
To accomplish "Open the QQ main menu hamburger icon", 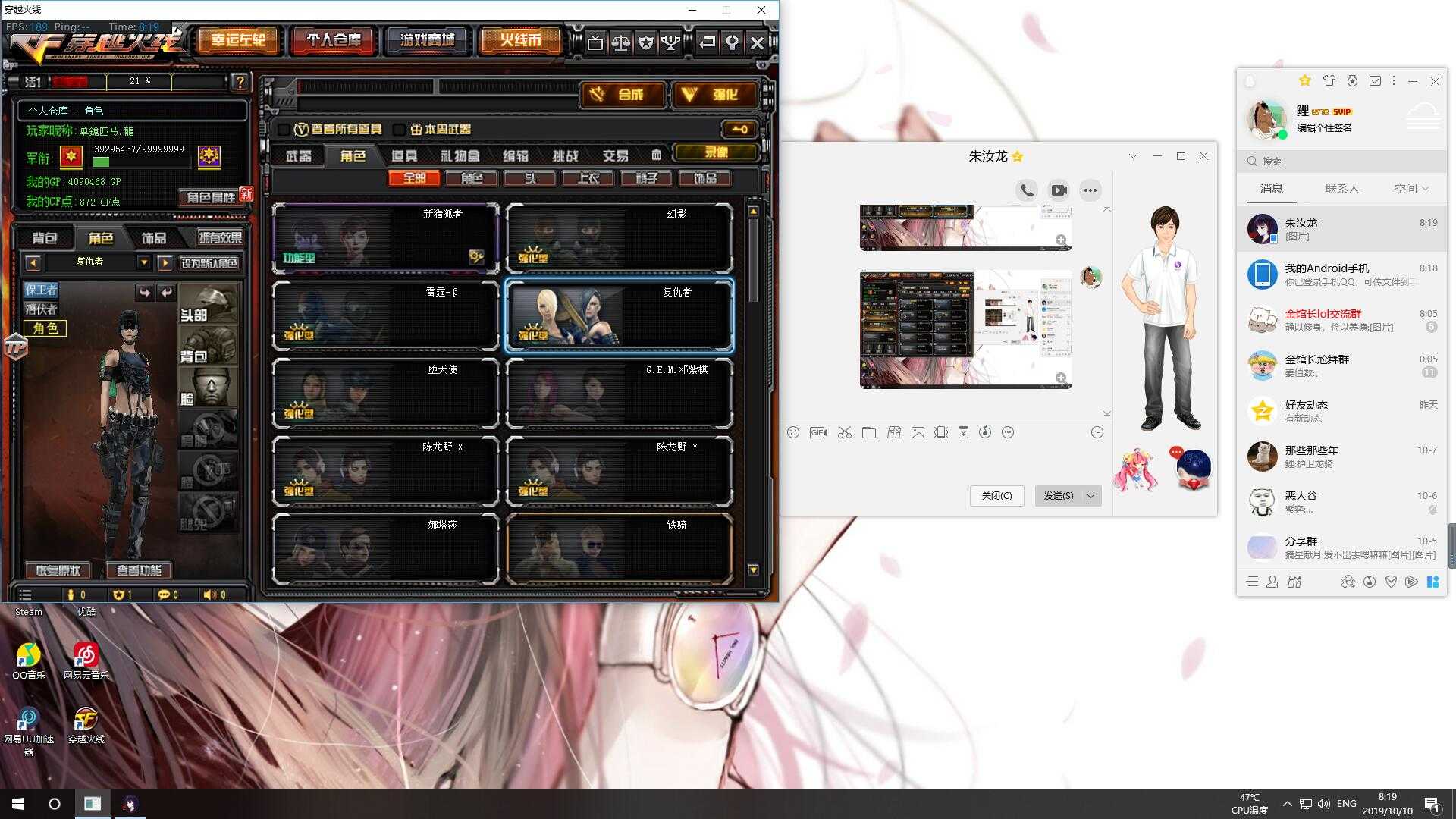I will [1252, 582].
